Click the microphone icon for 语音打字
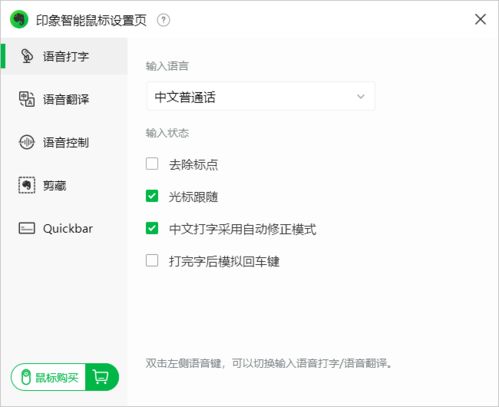This screenshot has width=499, height=407. click(x=27, y=56)
